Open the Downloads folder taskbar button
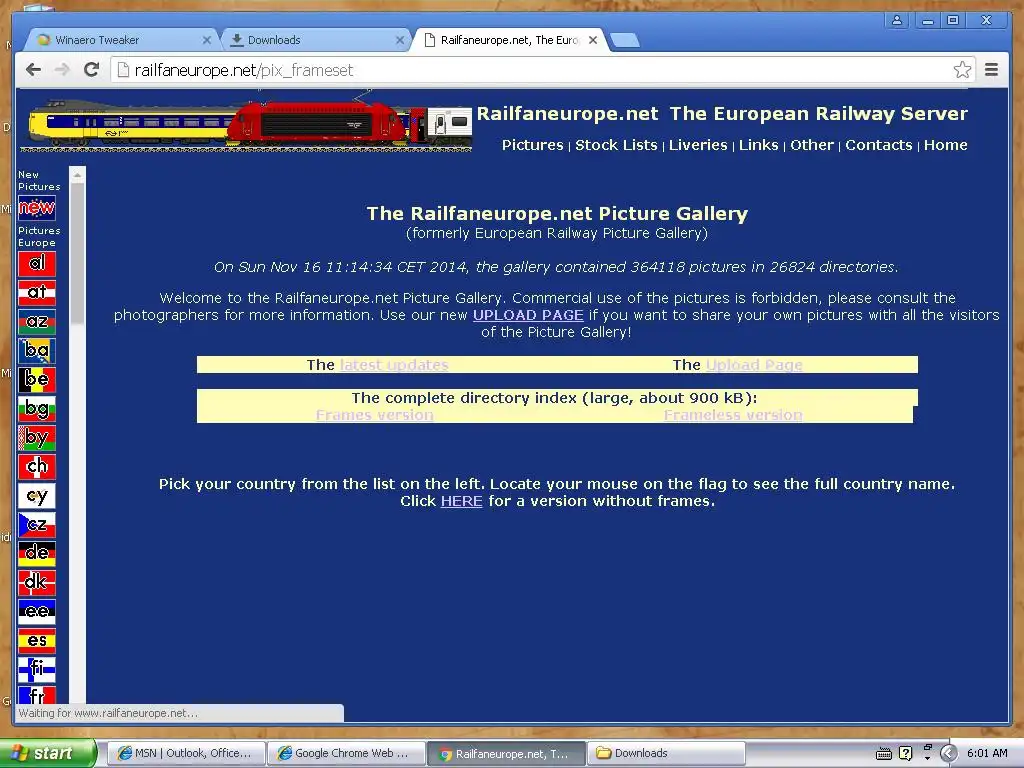The image size is (1024, 768). pos(666,754)
